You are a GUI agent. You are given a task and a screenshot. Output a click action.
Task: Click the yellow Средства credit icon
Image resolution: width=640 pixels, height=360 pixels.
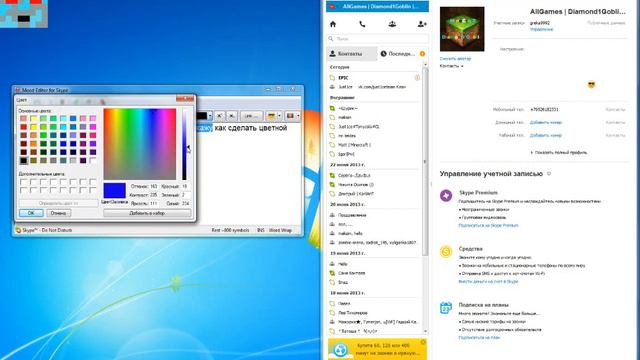tap(446, 251)
